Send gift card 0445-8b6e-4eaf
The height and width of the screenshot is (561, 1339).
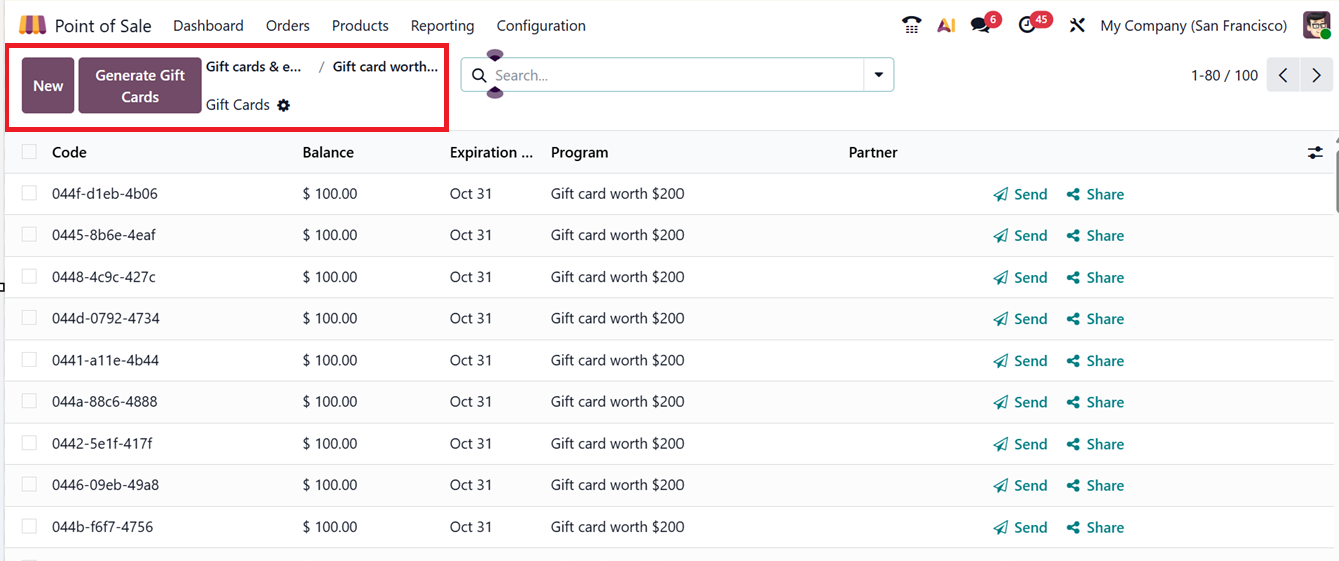[1020, 236]
